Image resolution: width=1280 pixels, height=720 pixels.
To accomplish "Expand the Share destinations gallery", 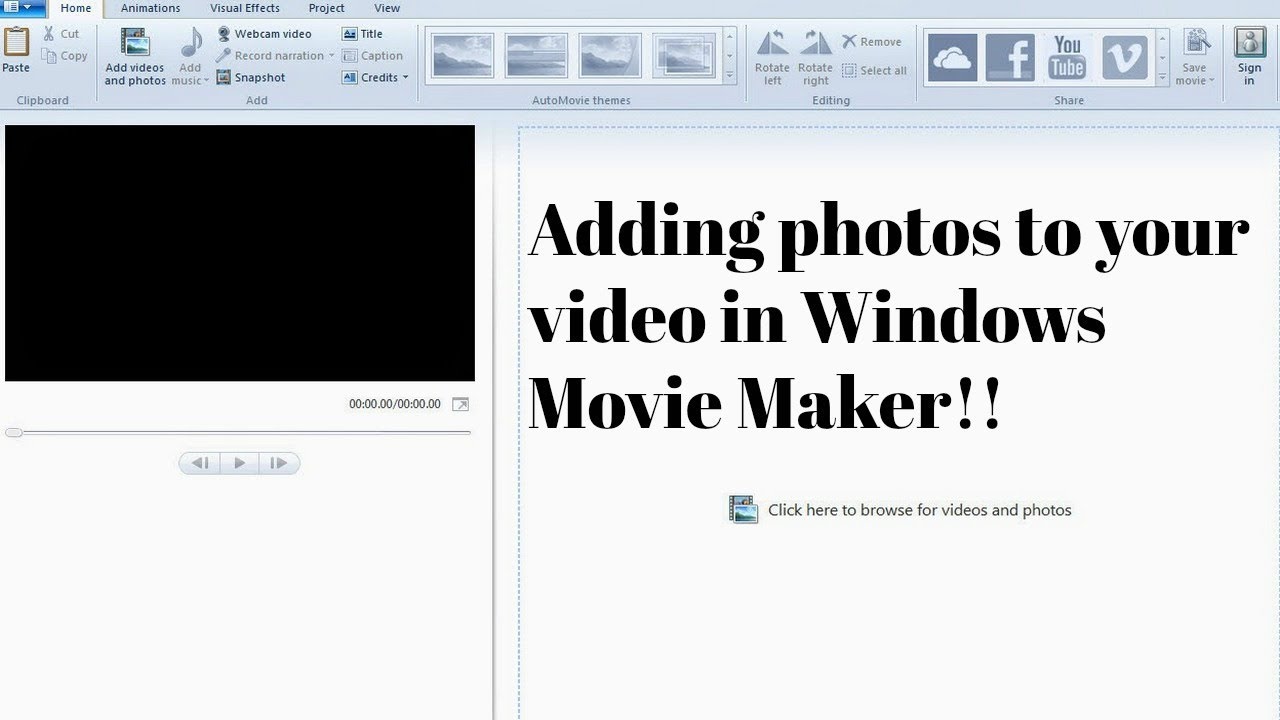I will [x=1162, y=76].
